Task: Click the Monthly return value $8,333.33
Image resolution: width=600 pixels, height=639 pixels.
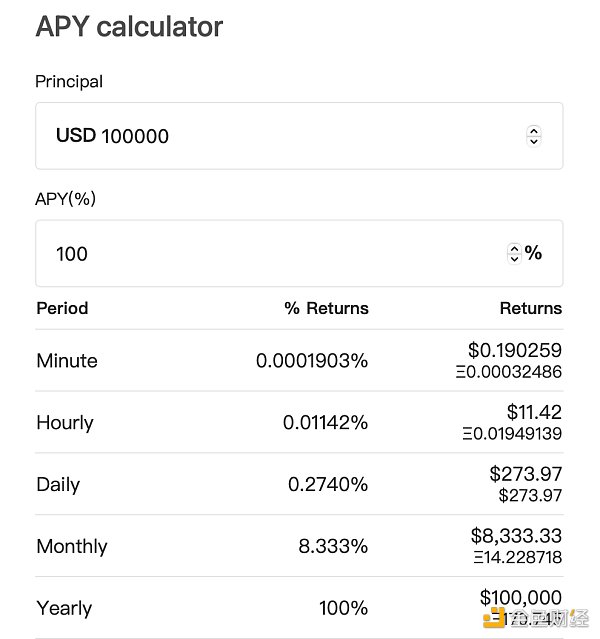Action: click(516, 537)
